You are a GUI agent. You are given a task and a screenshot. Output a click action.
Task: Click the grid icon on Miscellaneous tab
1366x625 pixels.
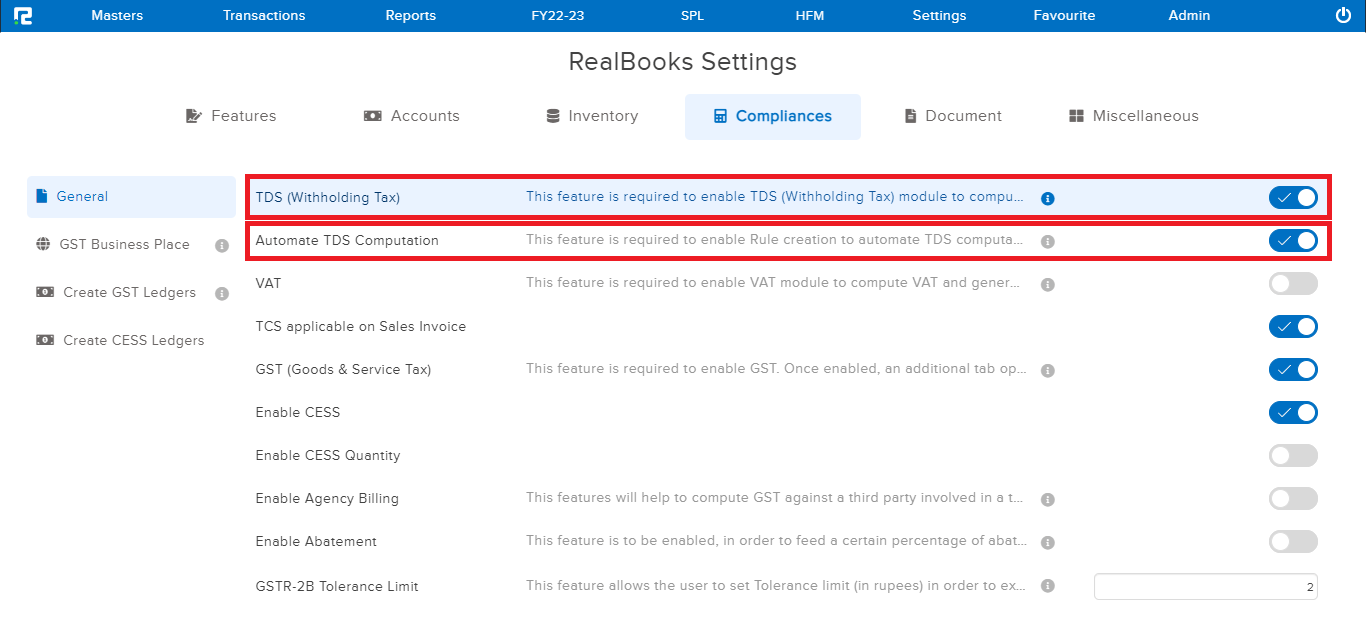click(x=1076, y=115)
